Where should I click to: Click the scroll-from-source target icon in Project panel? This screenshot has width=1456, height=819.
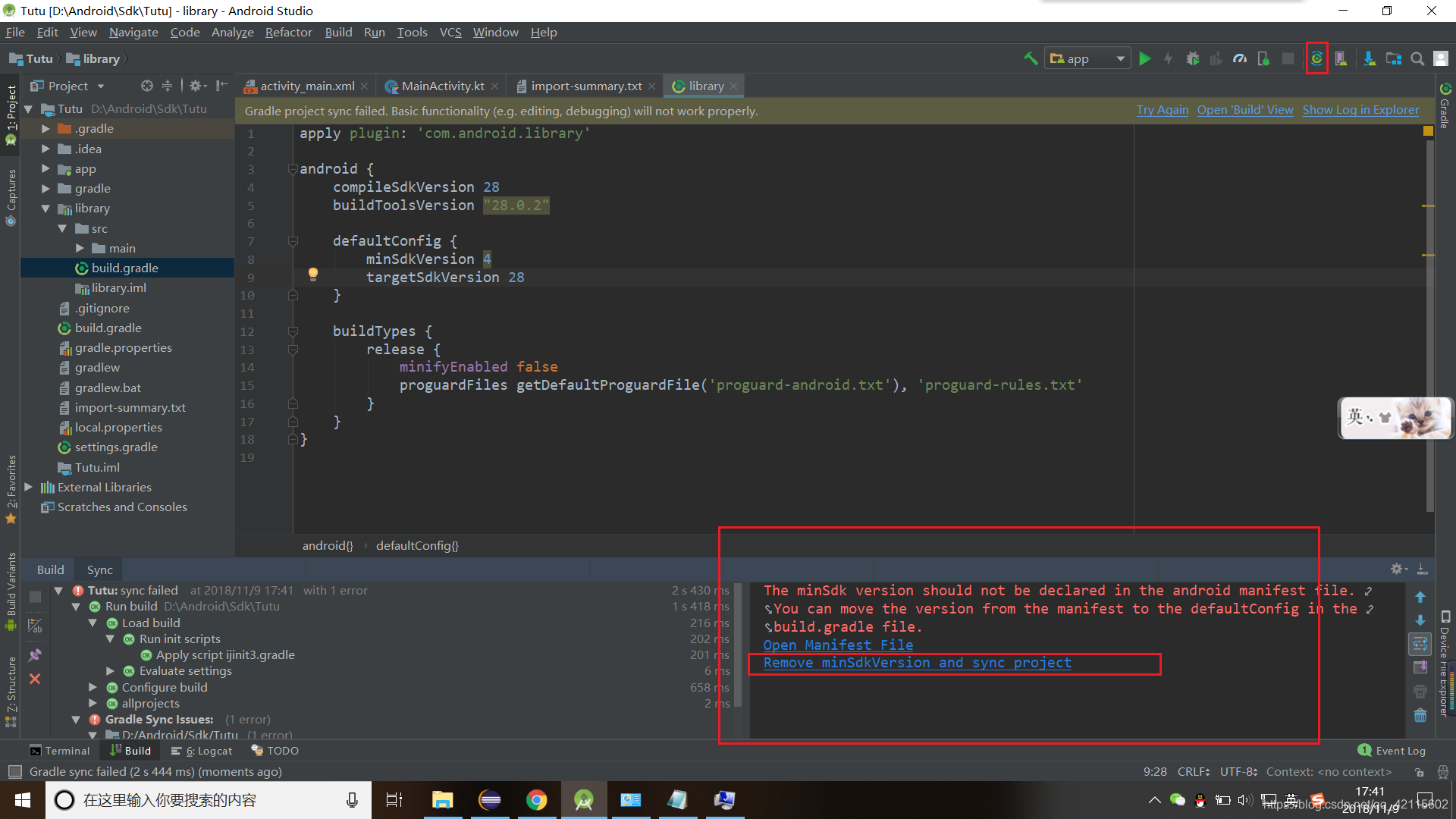(147, 86)
